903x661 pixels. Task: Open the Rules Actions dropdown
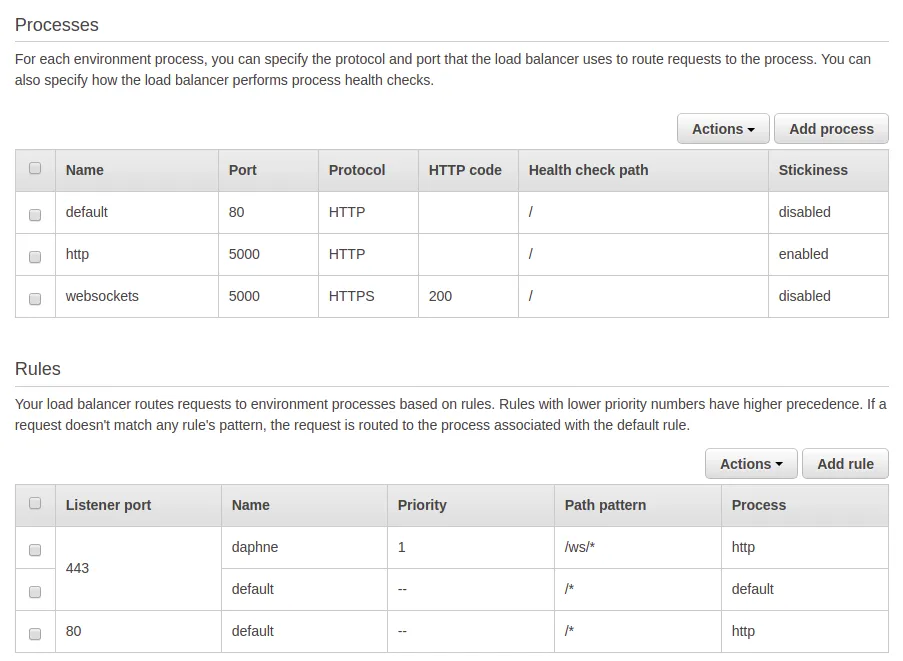click(751, 464)
